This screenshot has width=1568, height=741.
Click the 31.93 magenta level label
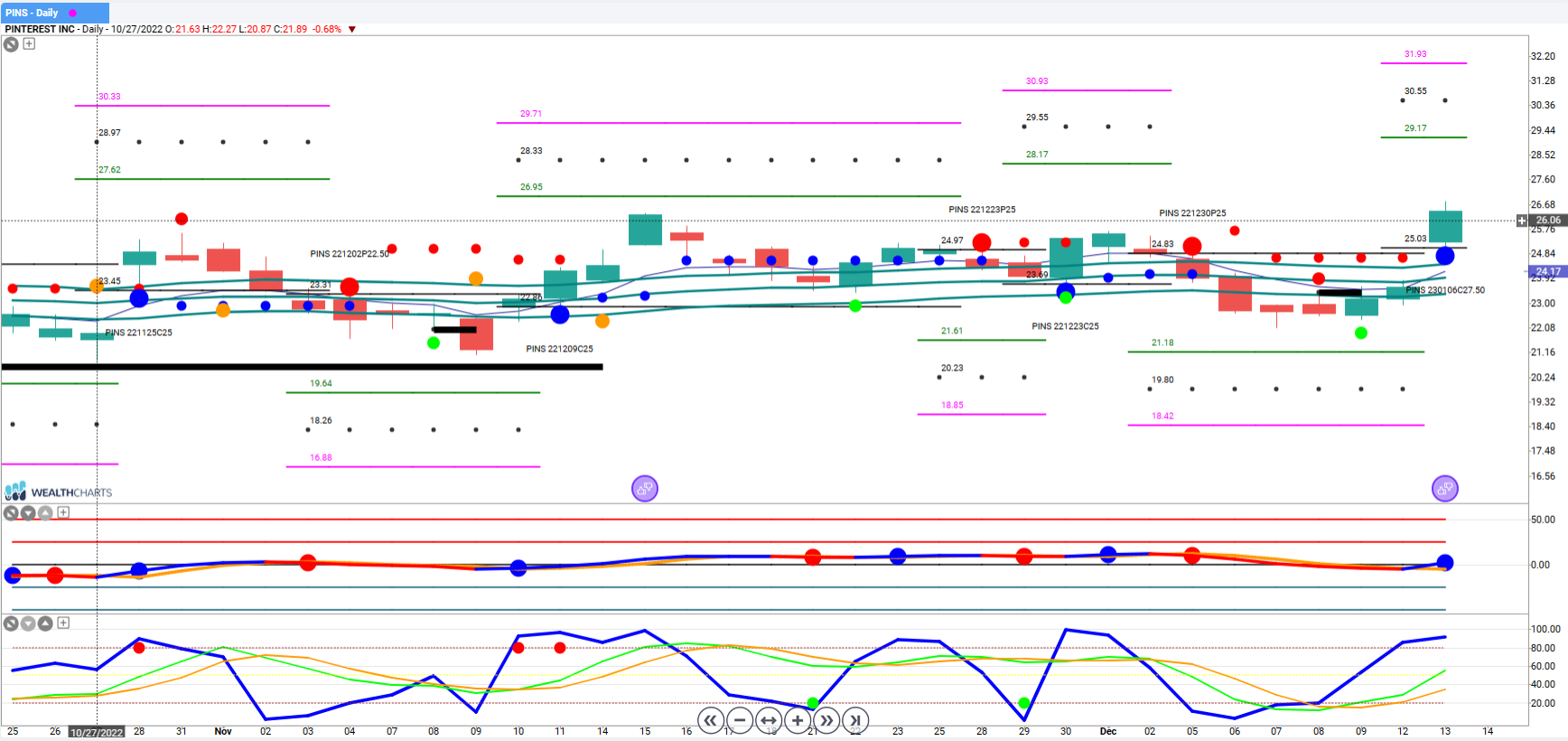click(x=1415, y=54)
